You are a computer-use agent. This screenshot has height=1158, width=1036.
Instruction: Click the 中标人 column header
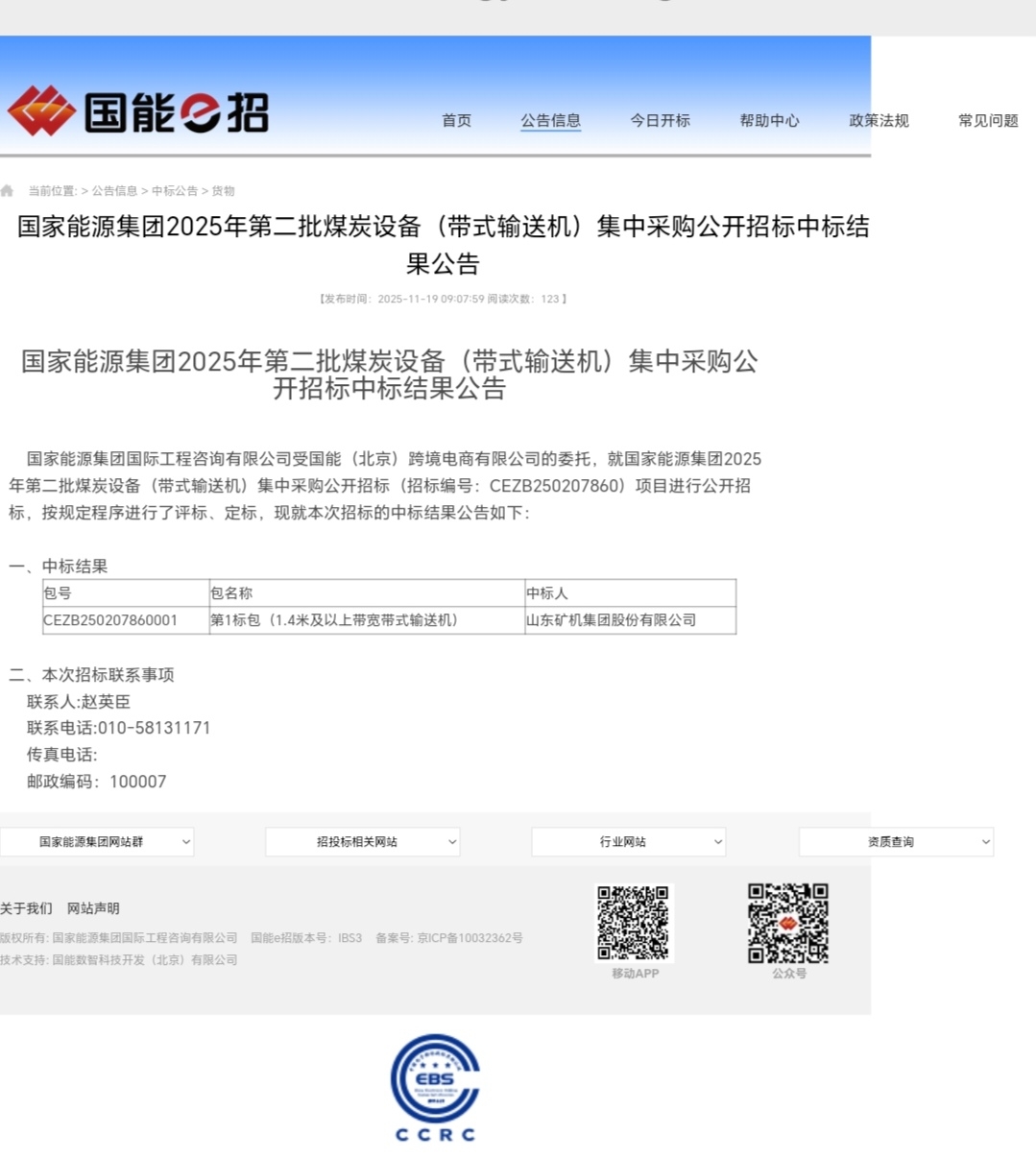[630, 593]
